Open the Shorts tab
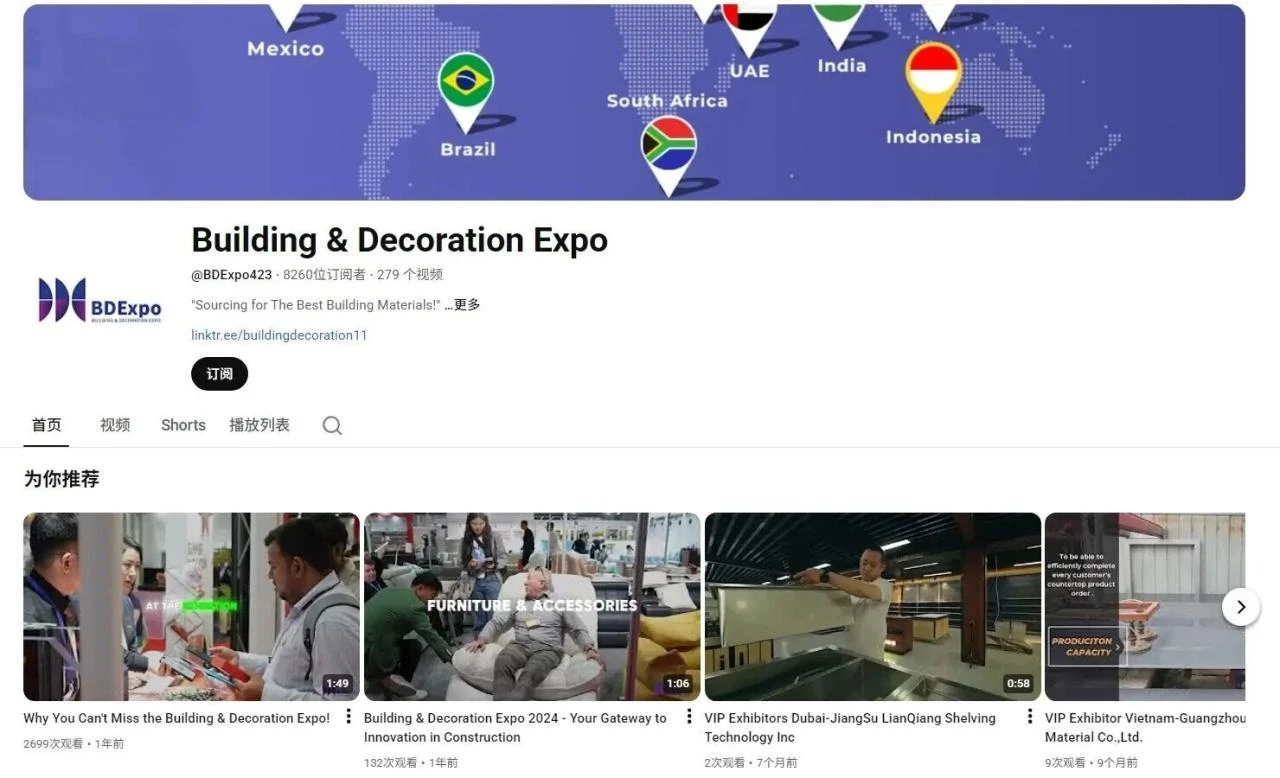1280x778 pixels. [183, 425]
